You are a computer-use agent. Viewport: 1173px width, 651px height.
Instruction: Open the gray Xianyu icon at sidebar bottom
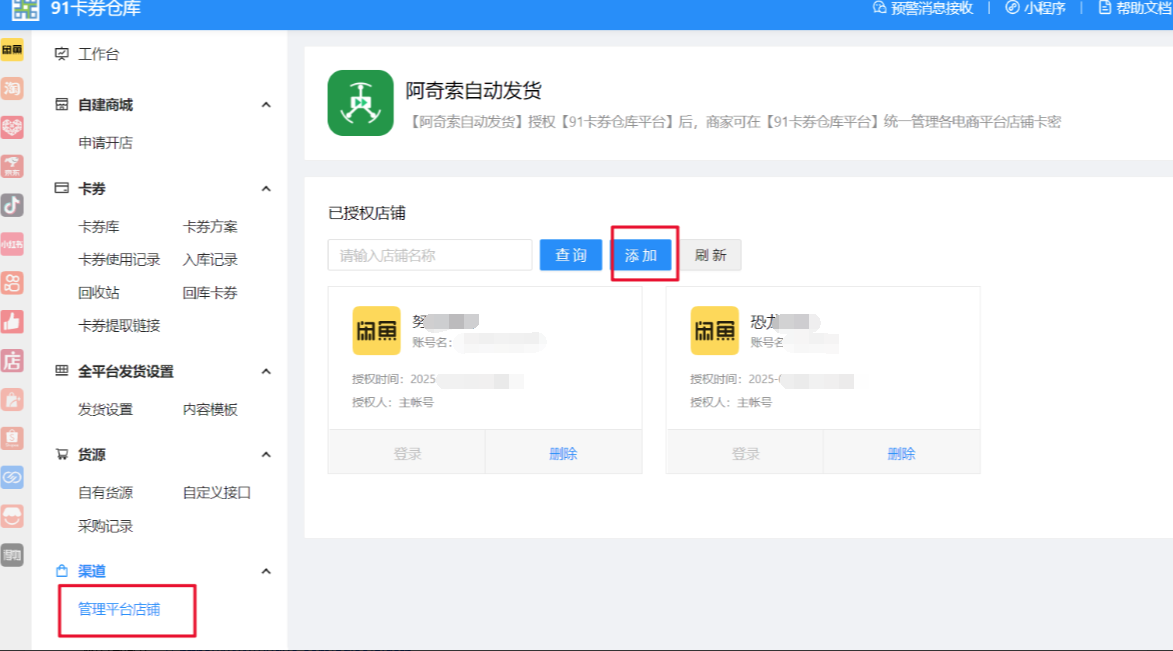click(12, 555)
